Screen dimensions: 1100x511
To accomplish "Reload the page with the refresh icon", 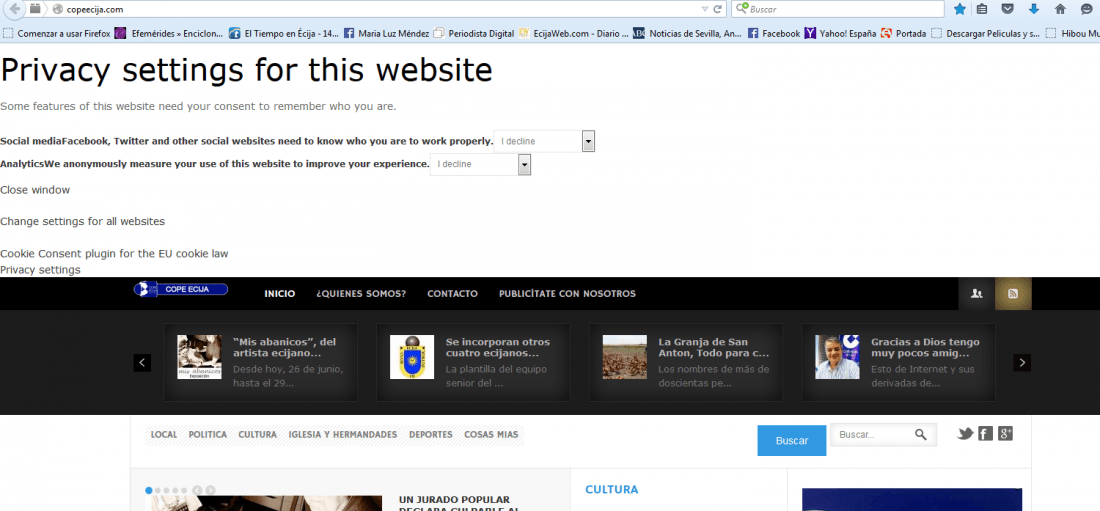I will pos(718,9).
